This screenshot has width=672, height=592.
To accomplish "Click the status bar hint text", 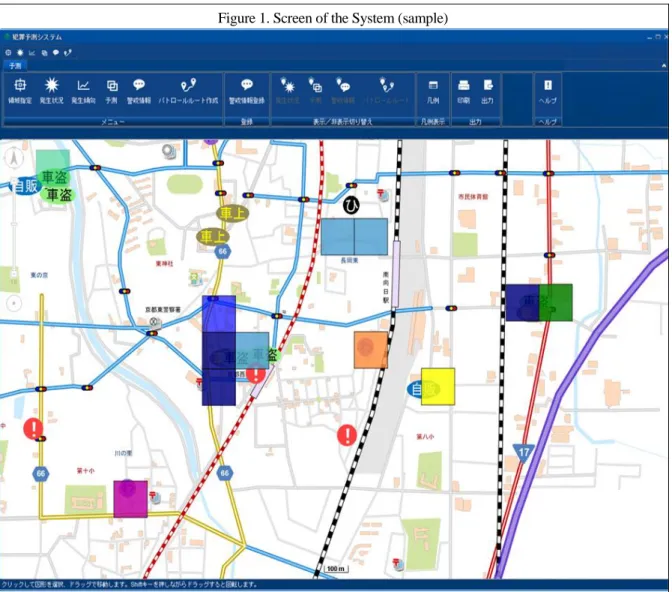I will point(129,584).
